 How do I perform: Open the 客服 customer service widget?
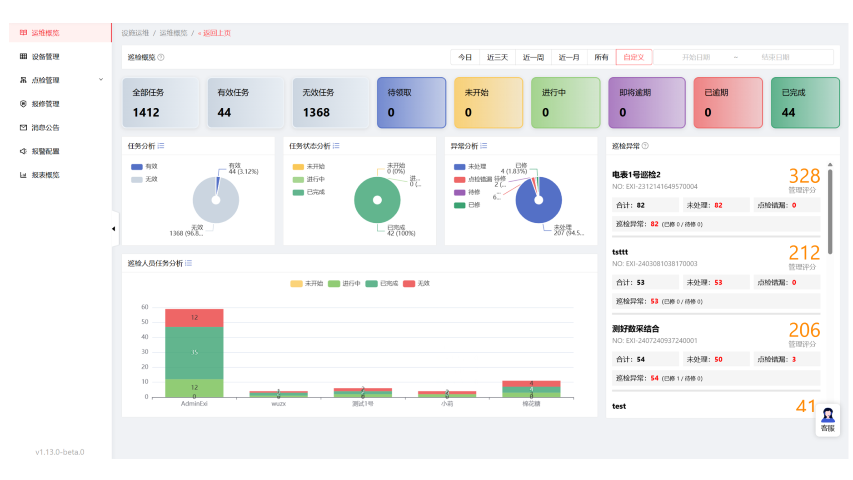click(827, 419)
